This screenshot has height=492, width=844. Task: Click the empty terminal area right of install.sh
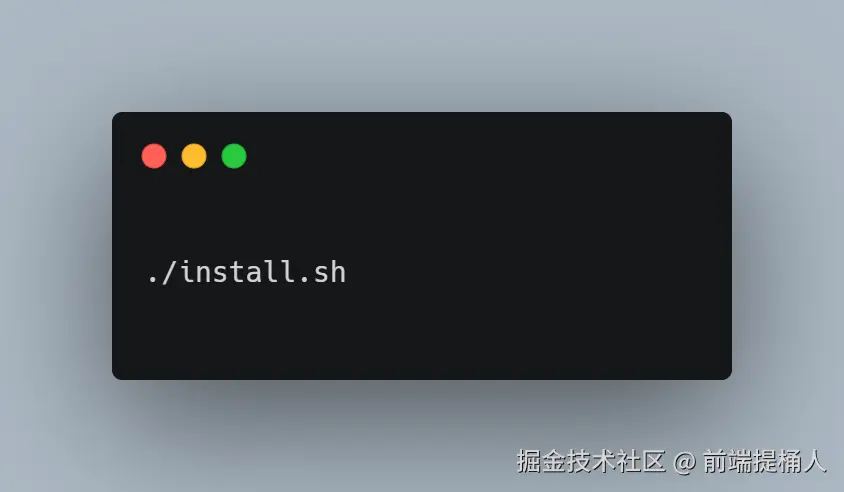tap(538, 272)
